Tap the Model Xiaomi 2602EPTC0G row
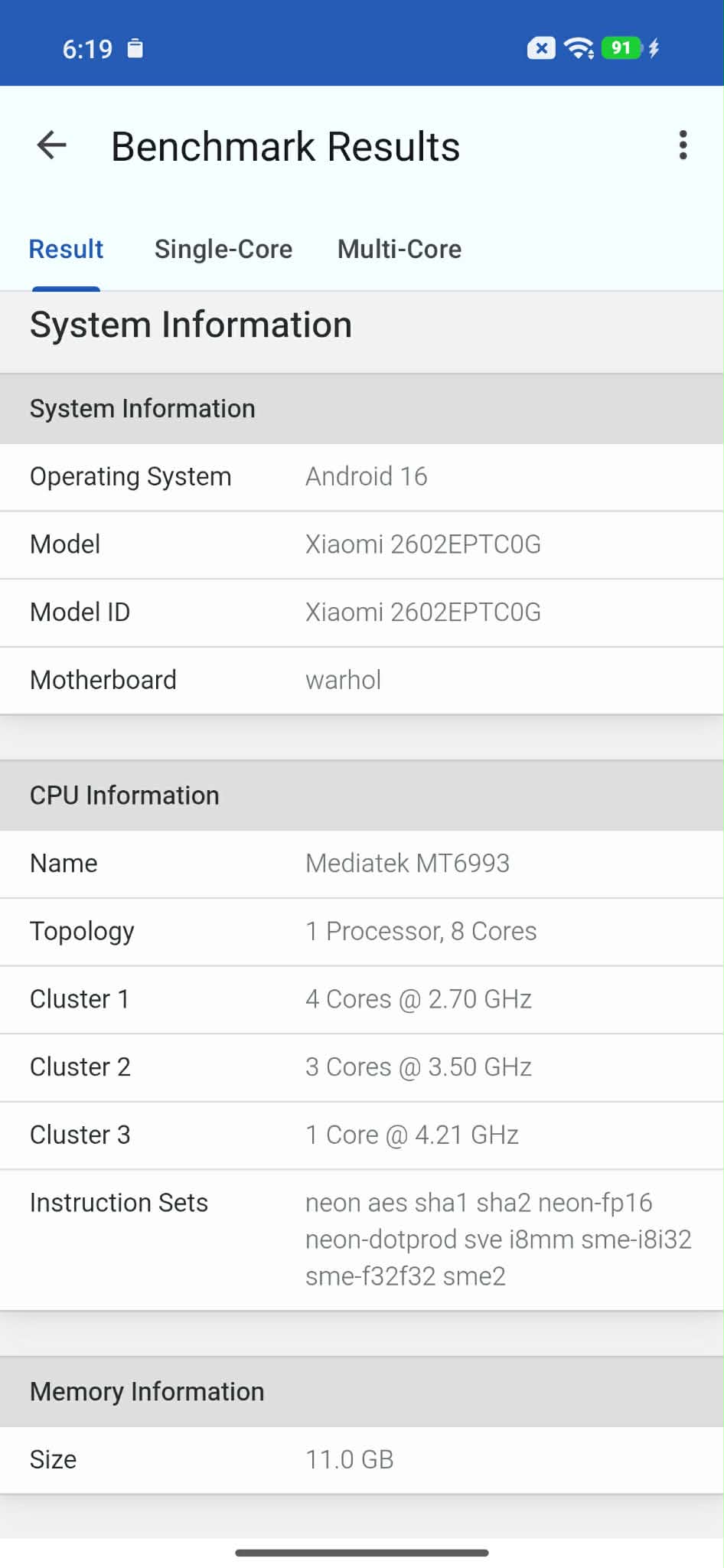 (362, 545)
